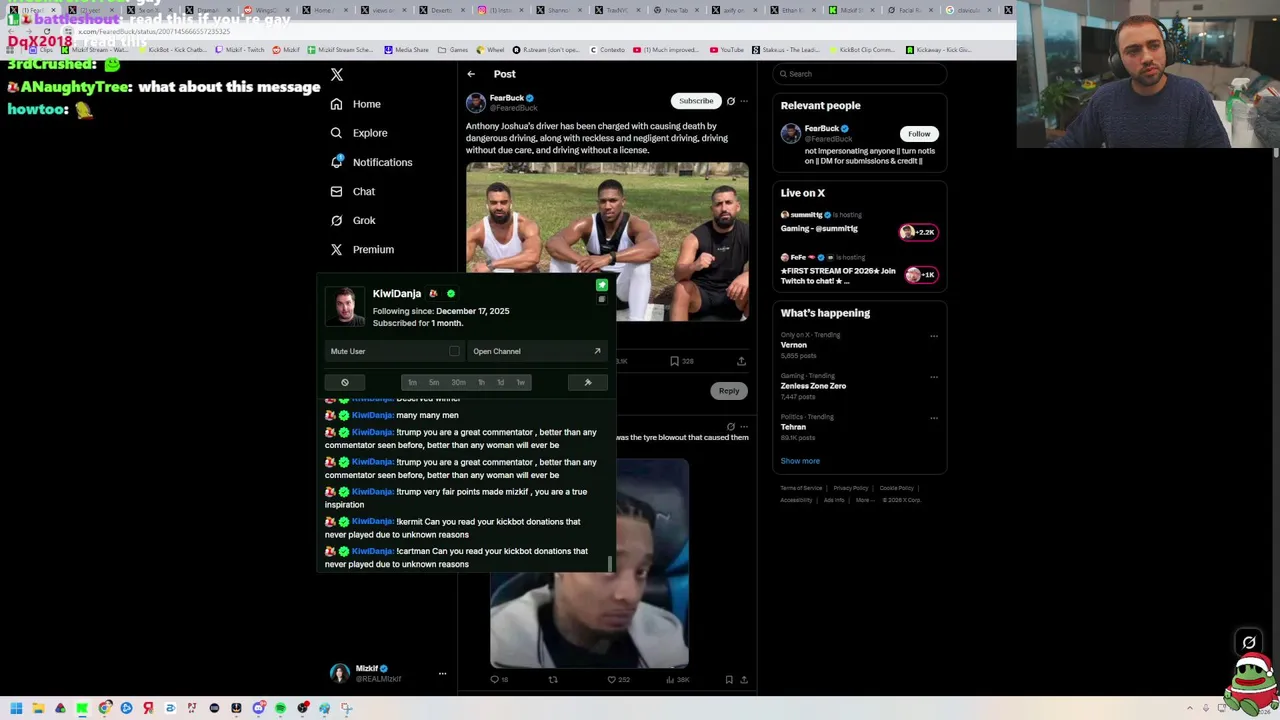Open more options for Zenless Zone Zero
The image size is (1280, 720).
coord(934,377)
